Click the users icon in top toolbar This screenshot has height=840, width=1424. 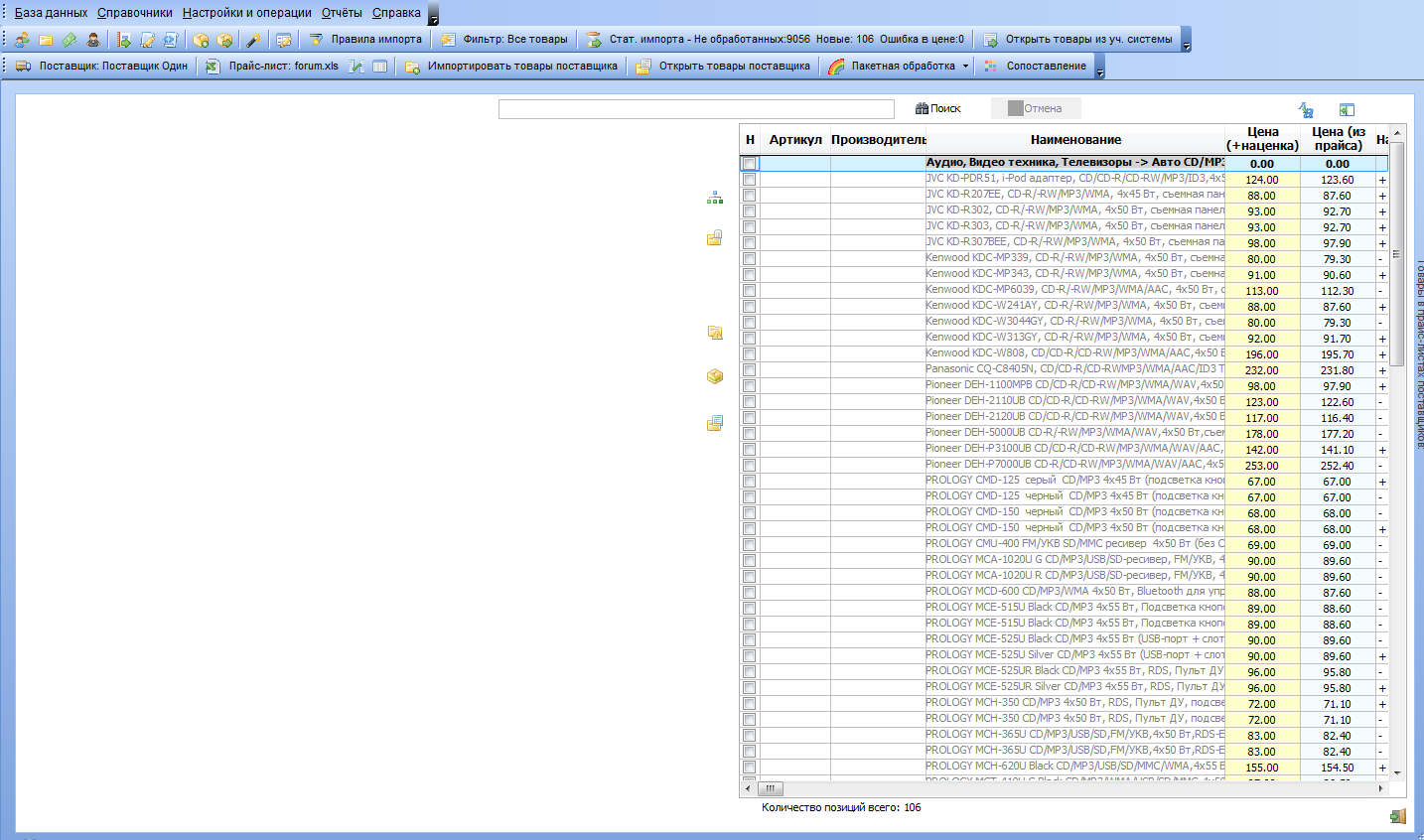(x=22, y=40)
